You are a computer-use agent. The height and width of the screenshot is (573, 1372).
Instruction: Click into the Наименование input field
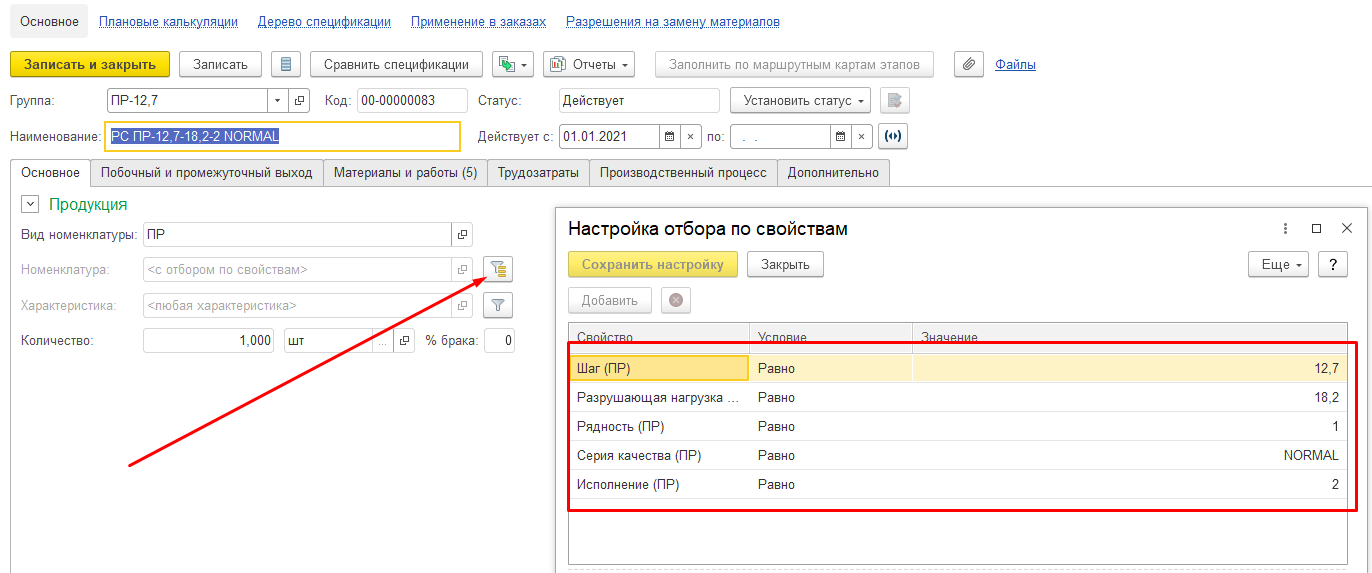pyautogui.click(x=283, y=136)
